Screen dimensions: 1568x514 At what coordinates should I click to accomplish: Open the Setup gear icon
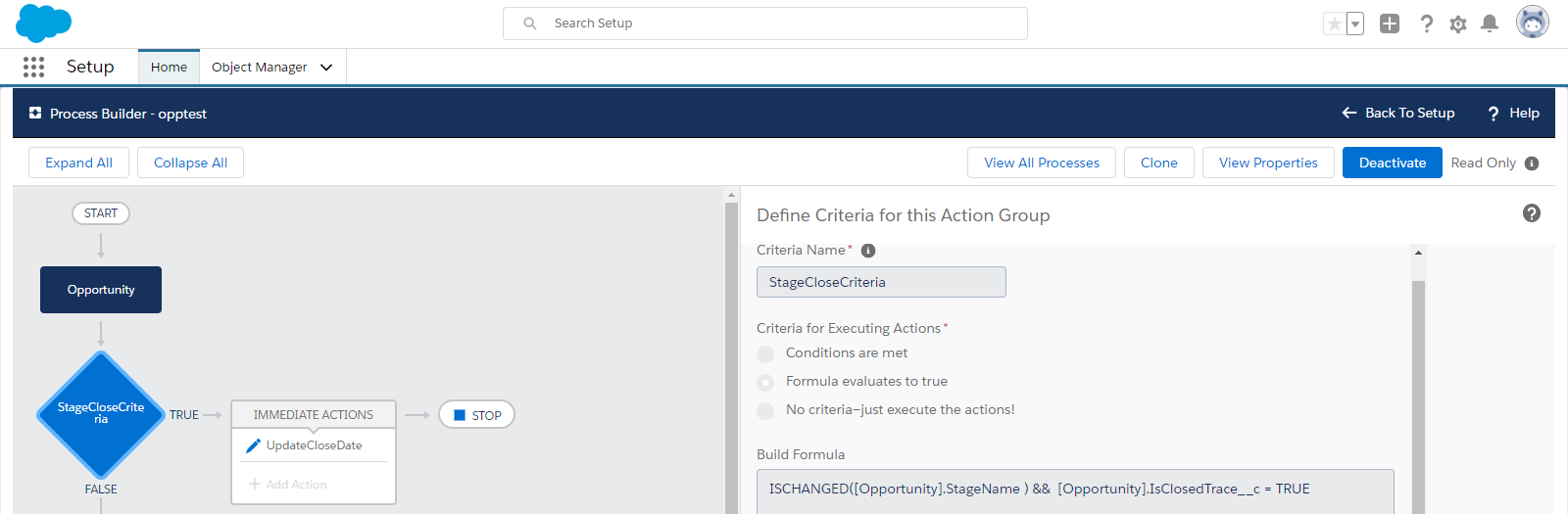pyautogui.click(x=1458, y=23)
